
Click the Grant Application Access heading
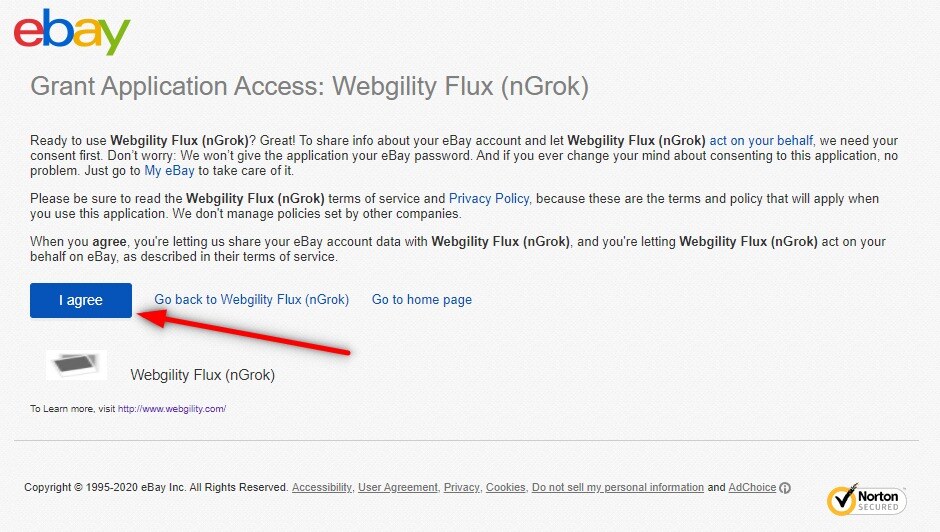point(309,86)
